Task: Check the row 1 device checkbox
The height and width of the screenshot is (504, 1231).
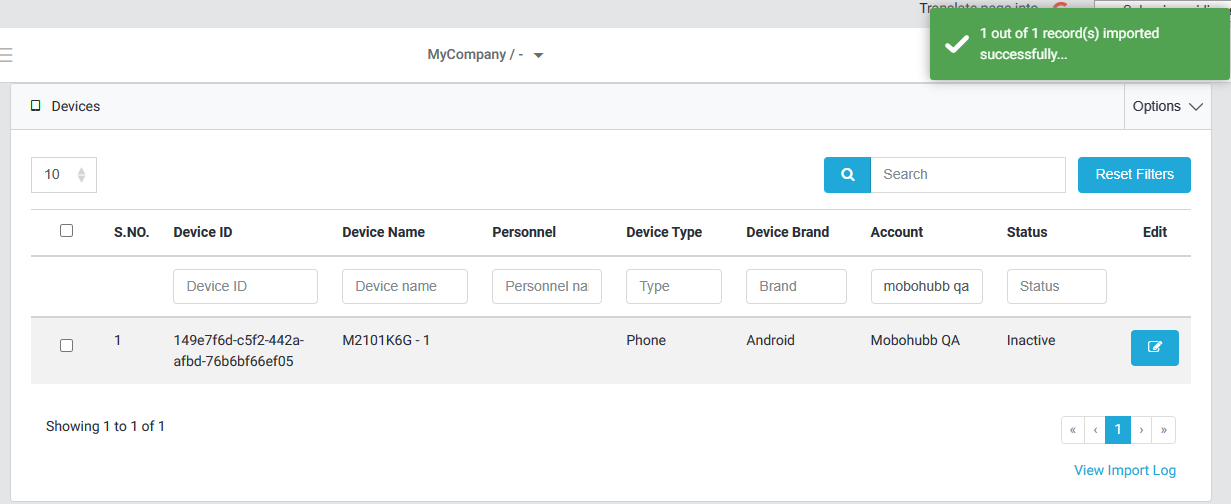Action: 66,346
